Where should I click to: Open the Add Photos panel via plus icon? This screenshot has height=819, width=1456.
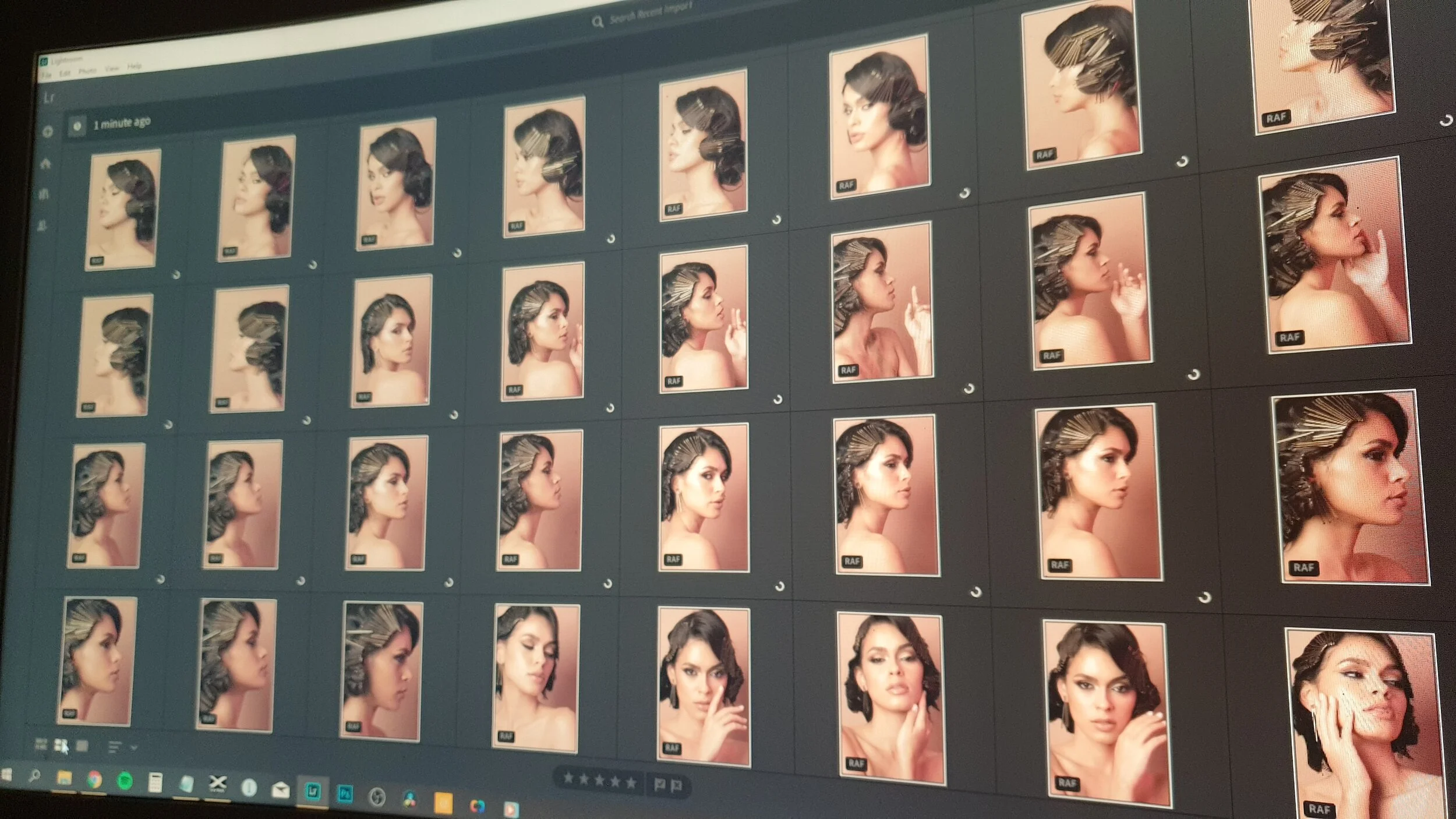(47, 130)
